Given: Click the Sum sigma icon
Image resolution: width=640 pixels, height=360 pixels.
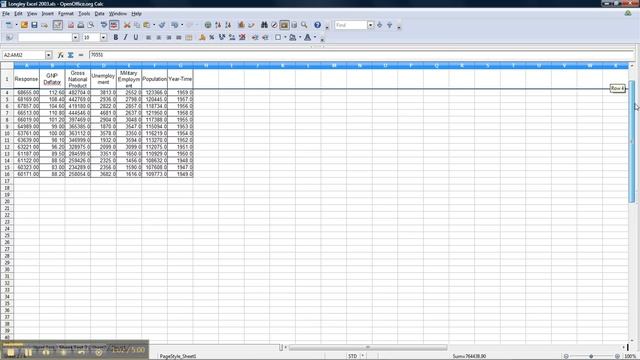Looking at the screenshot, I should click(71, 55).
